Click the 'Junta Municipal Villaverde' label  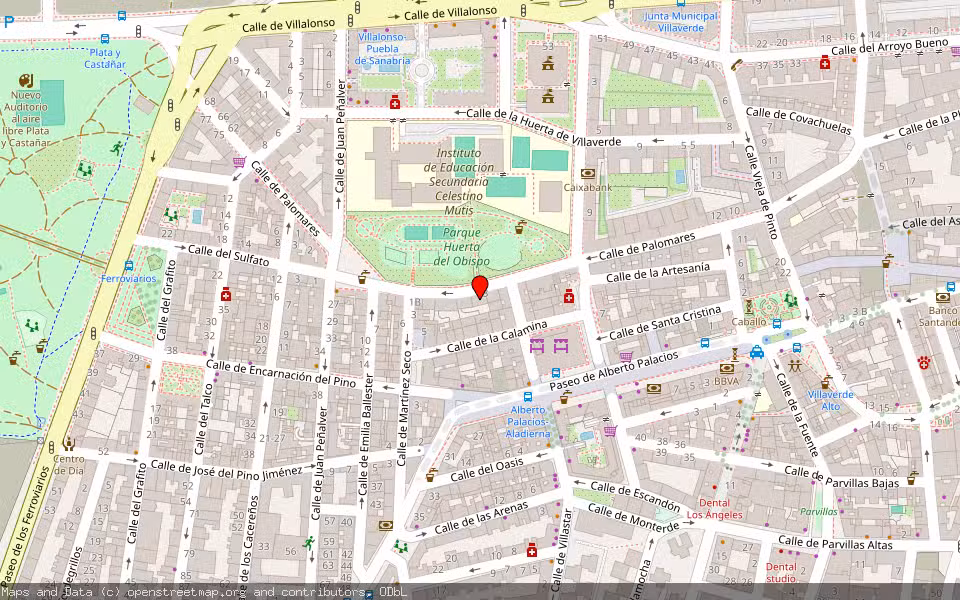pyautogui.click(x=681, y=22)
